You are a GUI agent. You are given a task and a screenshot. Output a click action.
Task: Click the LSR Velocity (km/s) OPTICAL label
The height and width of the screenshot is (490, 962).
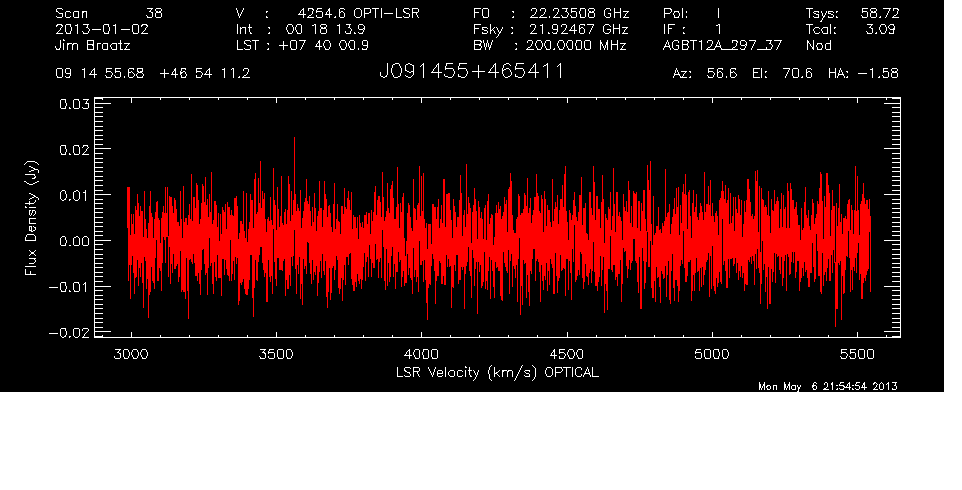pos(497,373)
